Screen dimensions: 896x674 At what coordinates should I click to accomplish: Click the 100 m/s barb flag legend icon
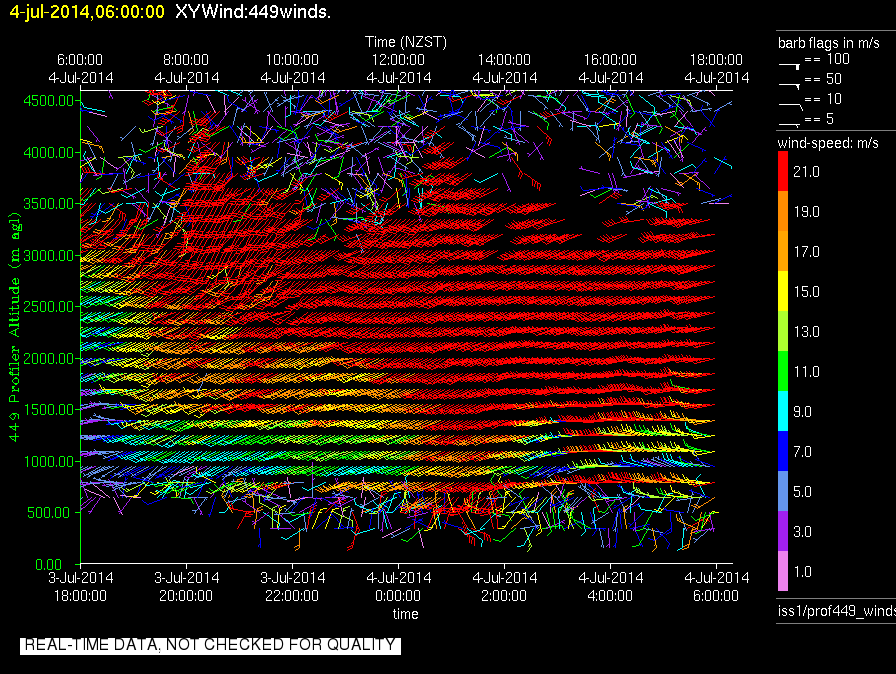789,66
